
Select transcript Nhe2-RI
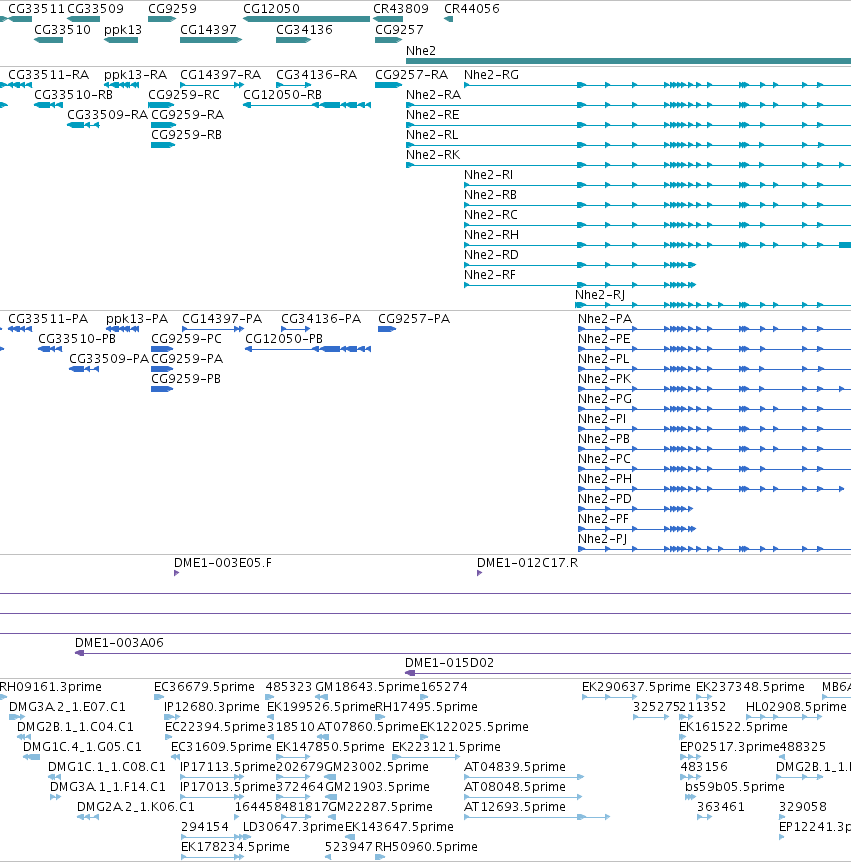488,175
